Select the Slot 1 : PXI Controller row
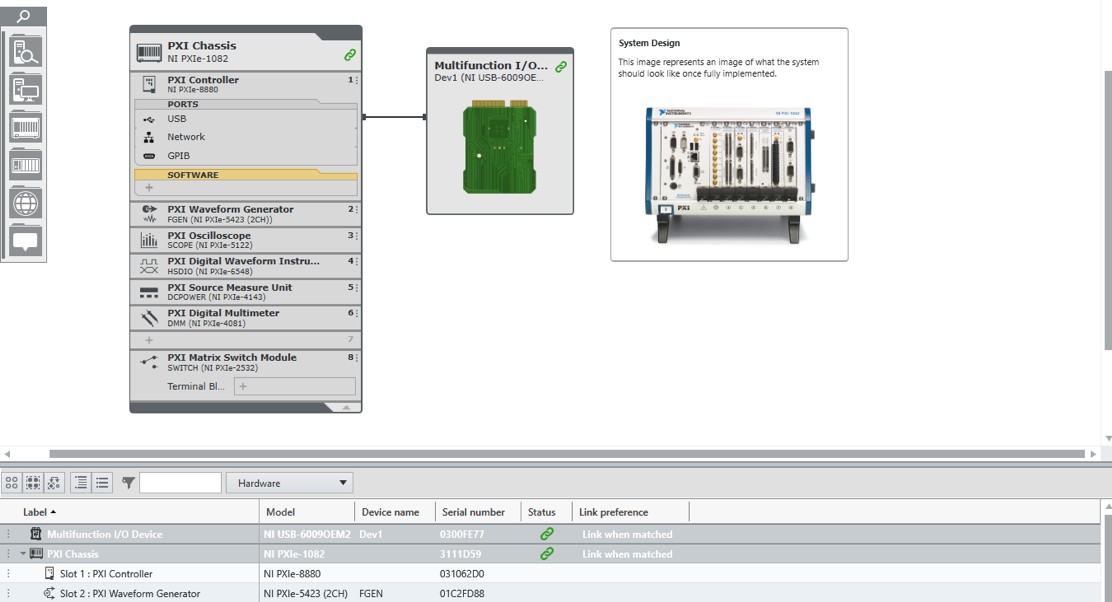The image size is (1112, 602). click(552, 574)
